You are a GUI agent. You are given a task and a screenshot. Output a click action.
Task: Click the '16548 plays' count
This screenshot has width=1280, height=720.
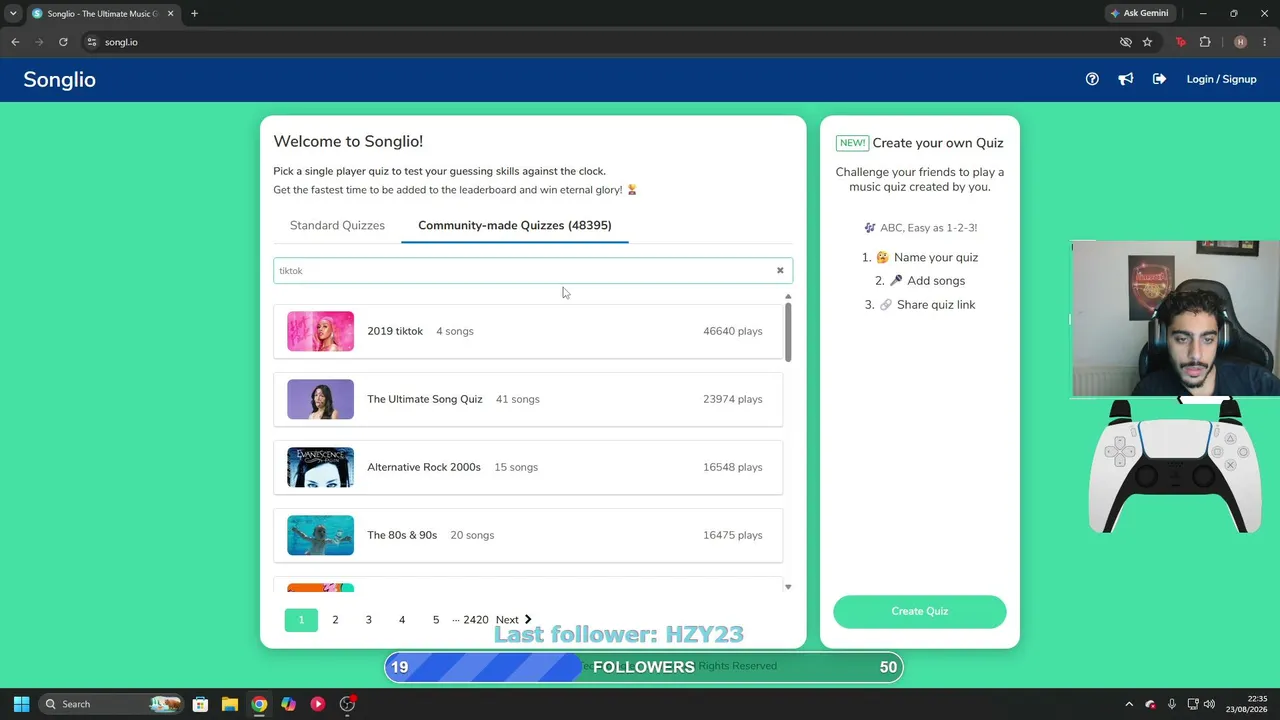pyautogui.click(x=733, y=467)
